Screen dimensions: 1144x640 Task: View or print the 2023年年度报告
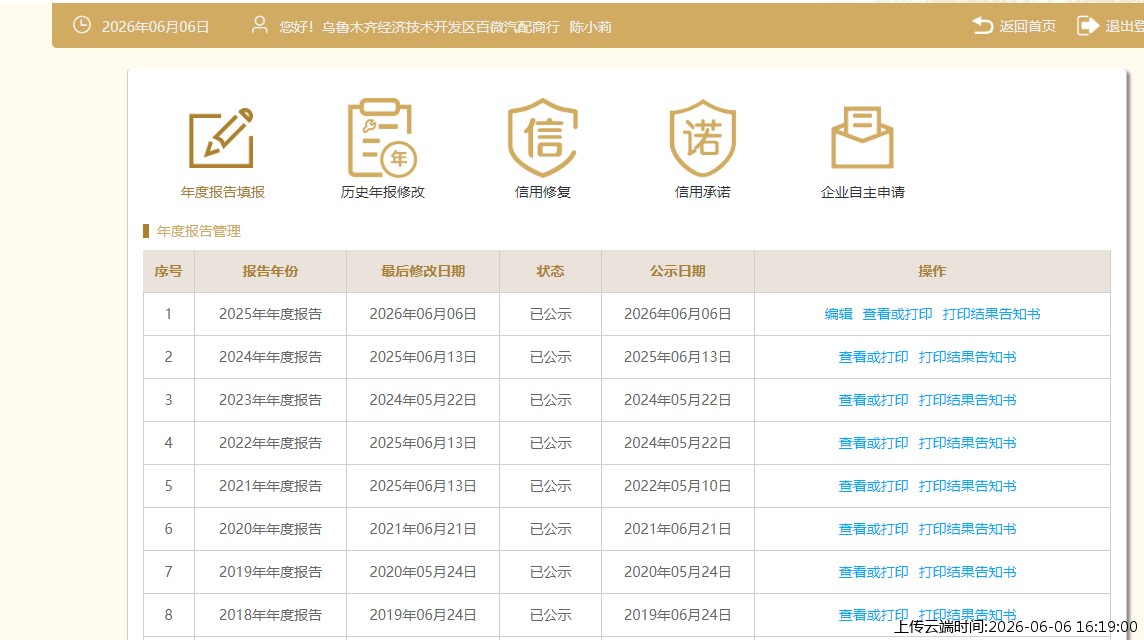(873, 400)
